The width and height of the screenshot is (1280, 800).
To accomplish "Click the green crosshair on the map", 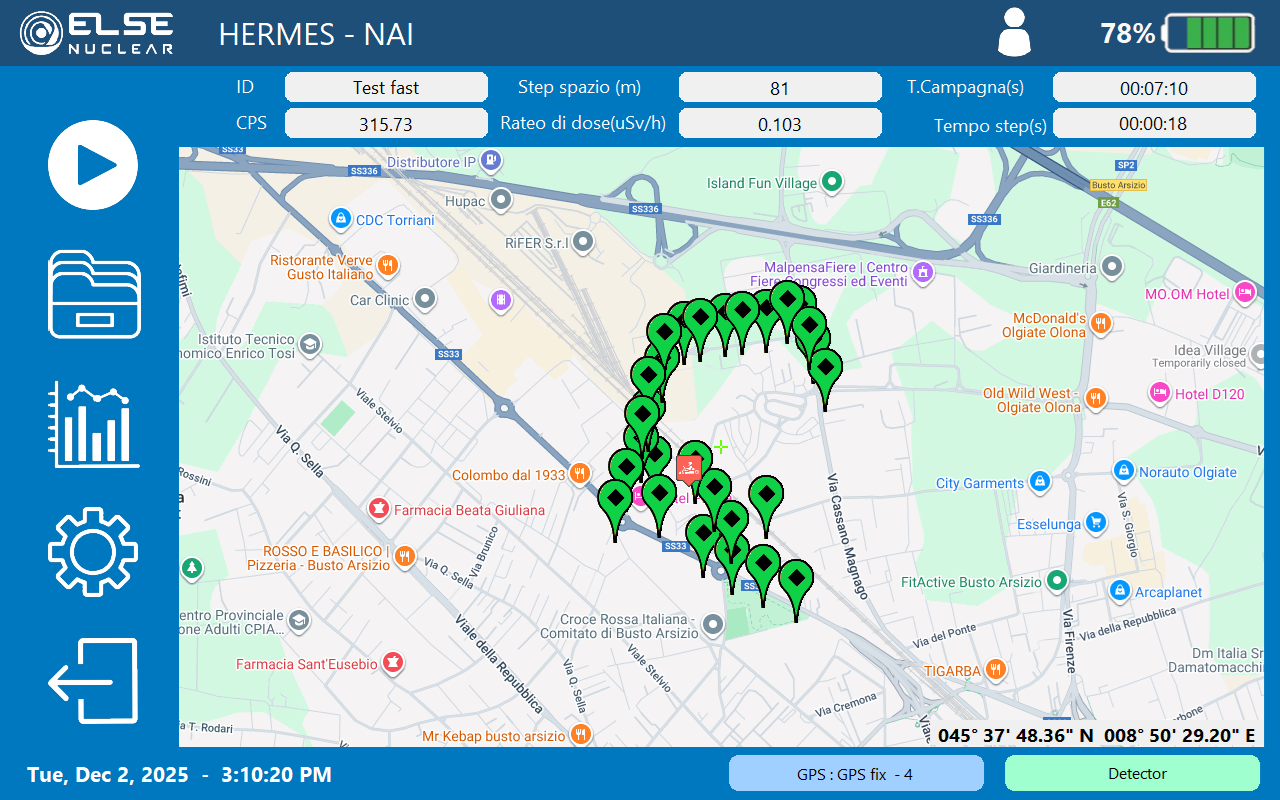I will pyautogui.click(x=720, y=447).
